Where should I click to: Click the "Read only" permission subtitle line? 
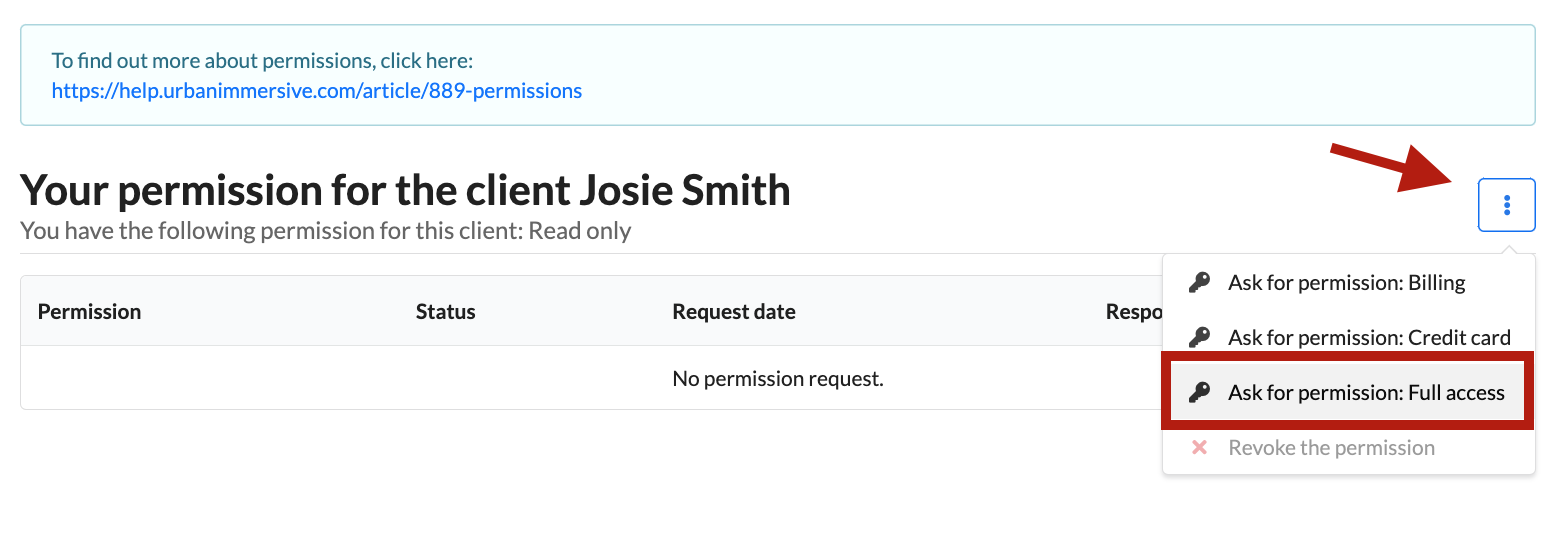(x=325, y=231)
